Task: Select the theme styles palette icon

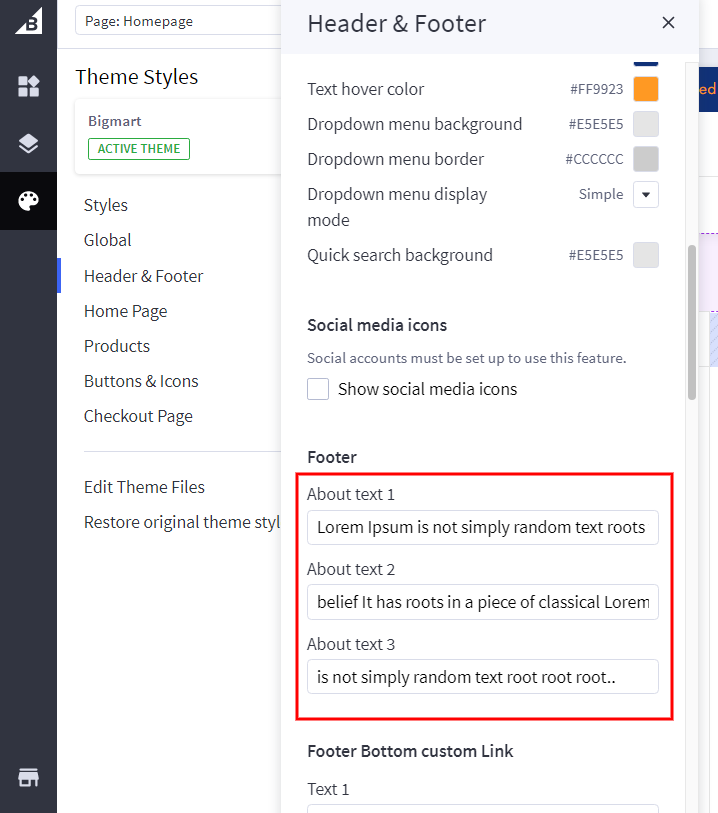Action: 28,201
